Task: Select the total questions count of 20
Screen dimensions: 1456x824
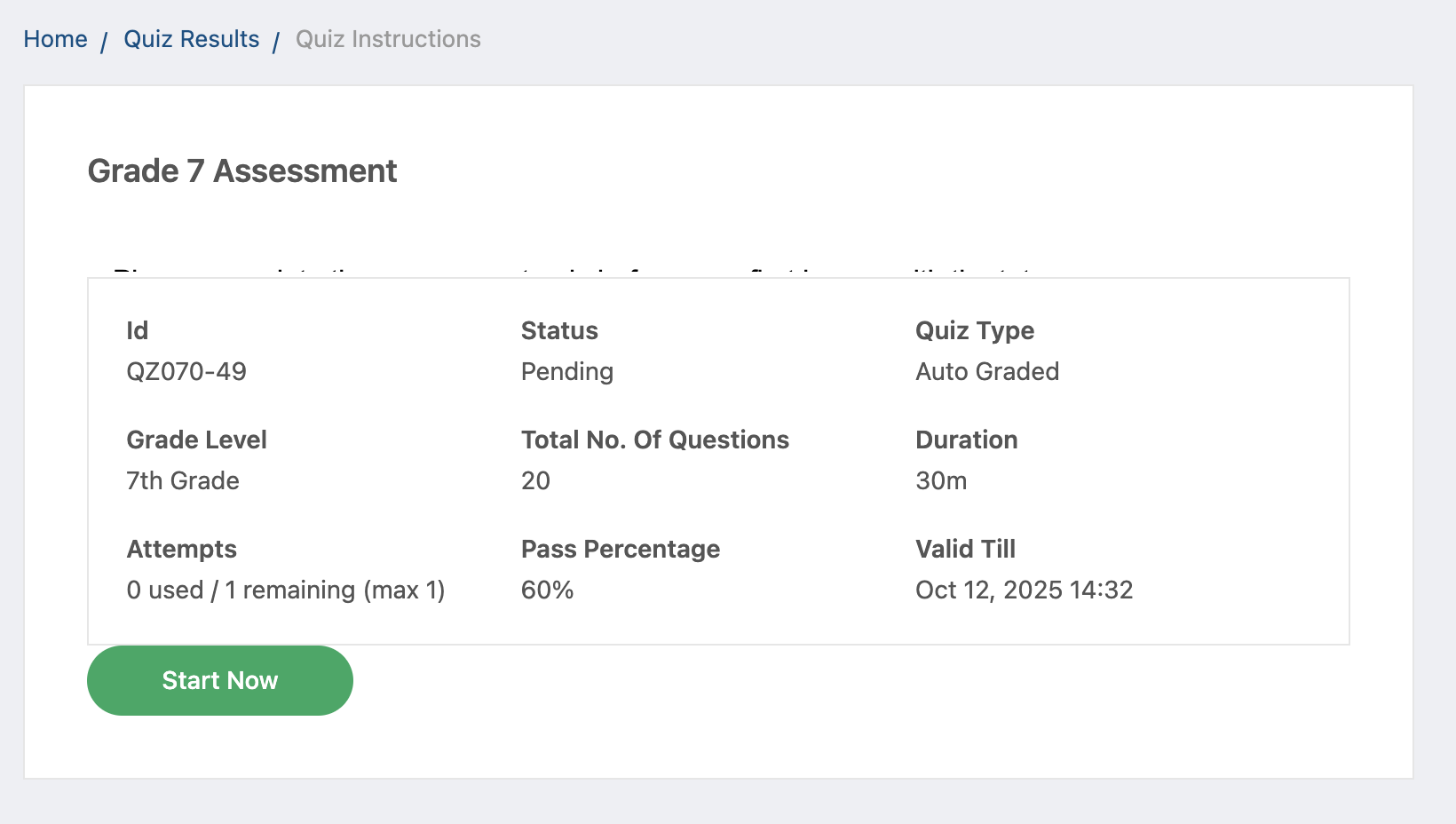Action: tap(535, 480)
